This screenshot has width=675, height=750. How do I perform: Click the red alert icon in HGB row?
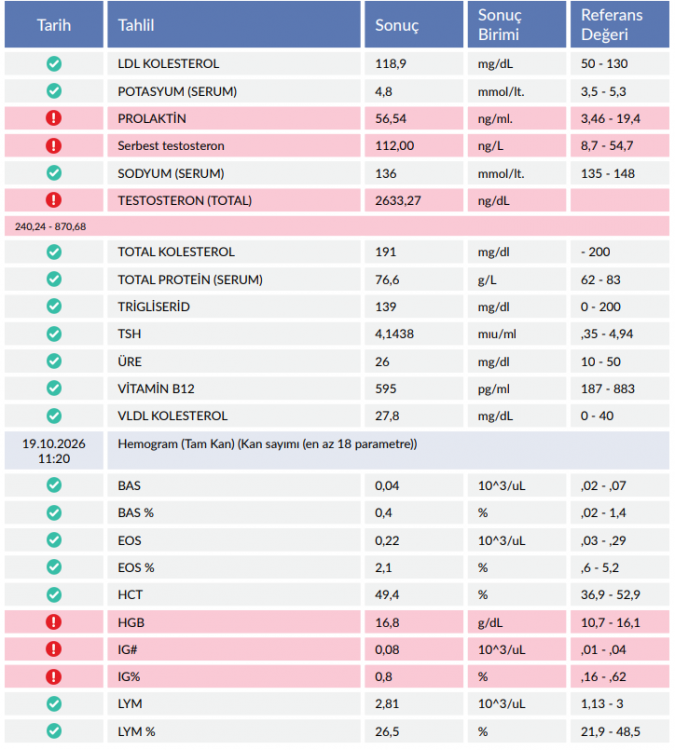tap(54, 622)
